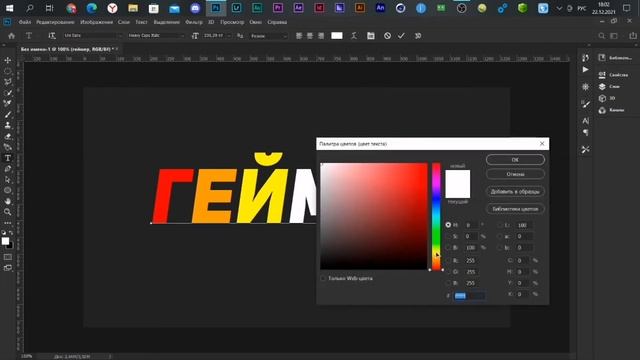Screen dimensions: 640x360
Task: Click the 3D text icon in options bar
Action: point(418,36)
